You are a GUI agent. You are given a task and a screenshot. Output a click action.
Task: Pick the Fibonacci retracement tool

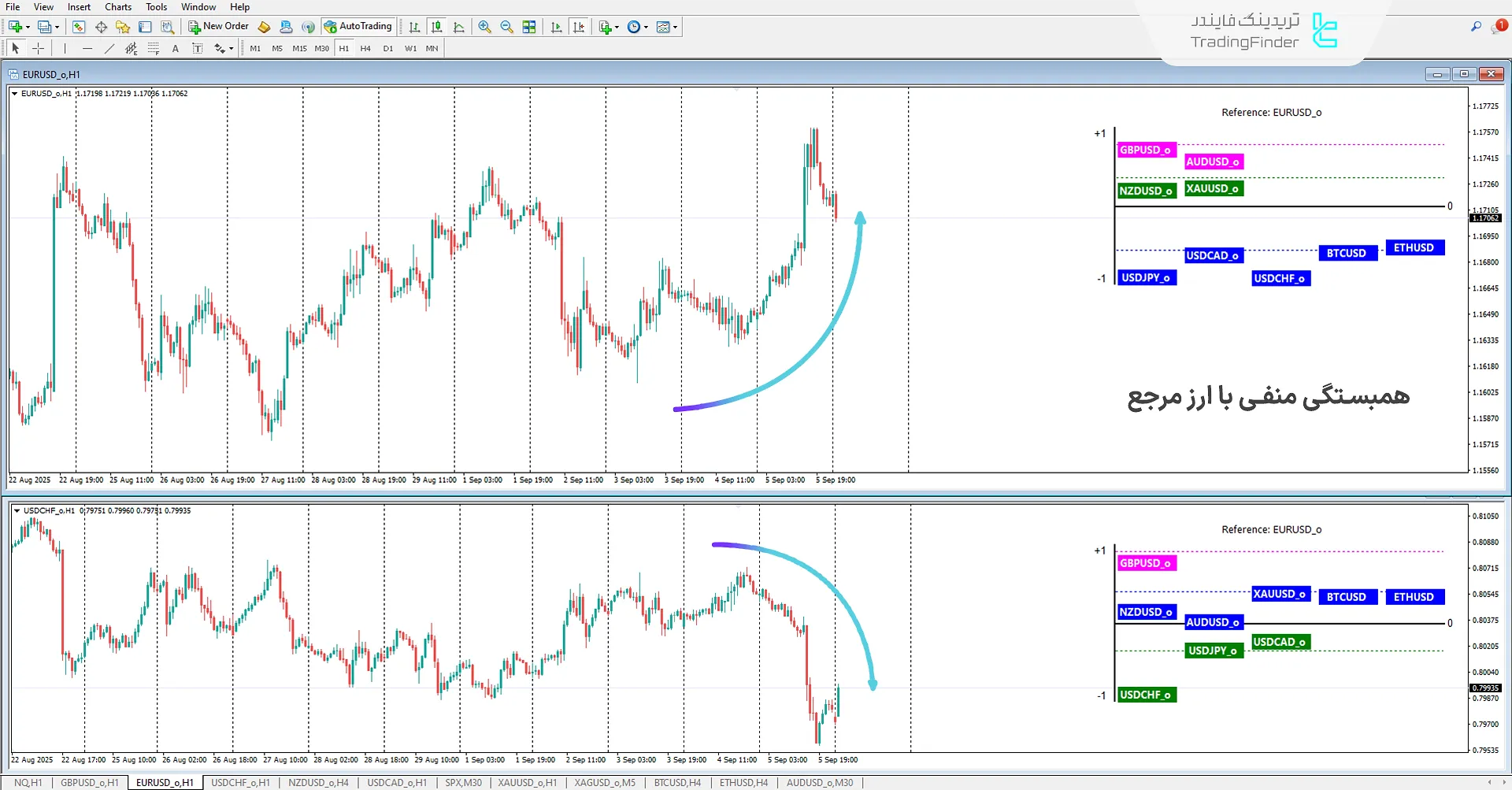153,49
